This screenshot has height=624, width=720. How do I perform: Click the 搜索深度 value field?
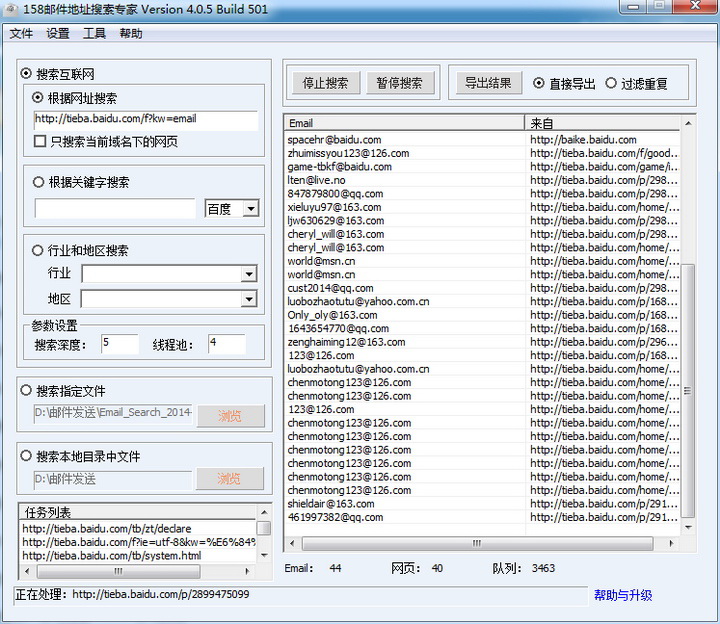[x=119, y=343]
